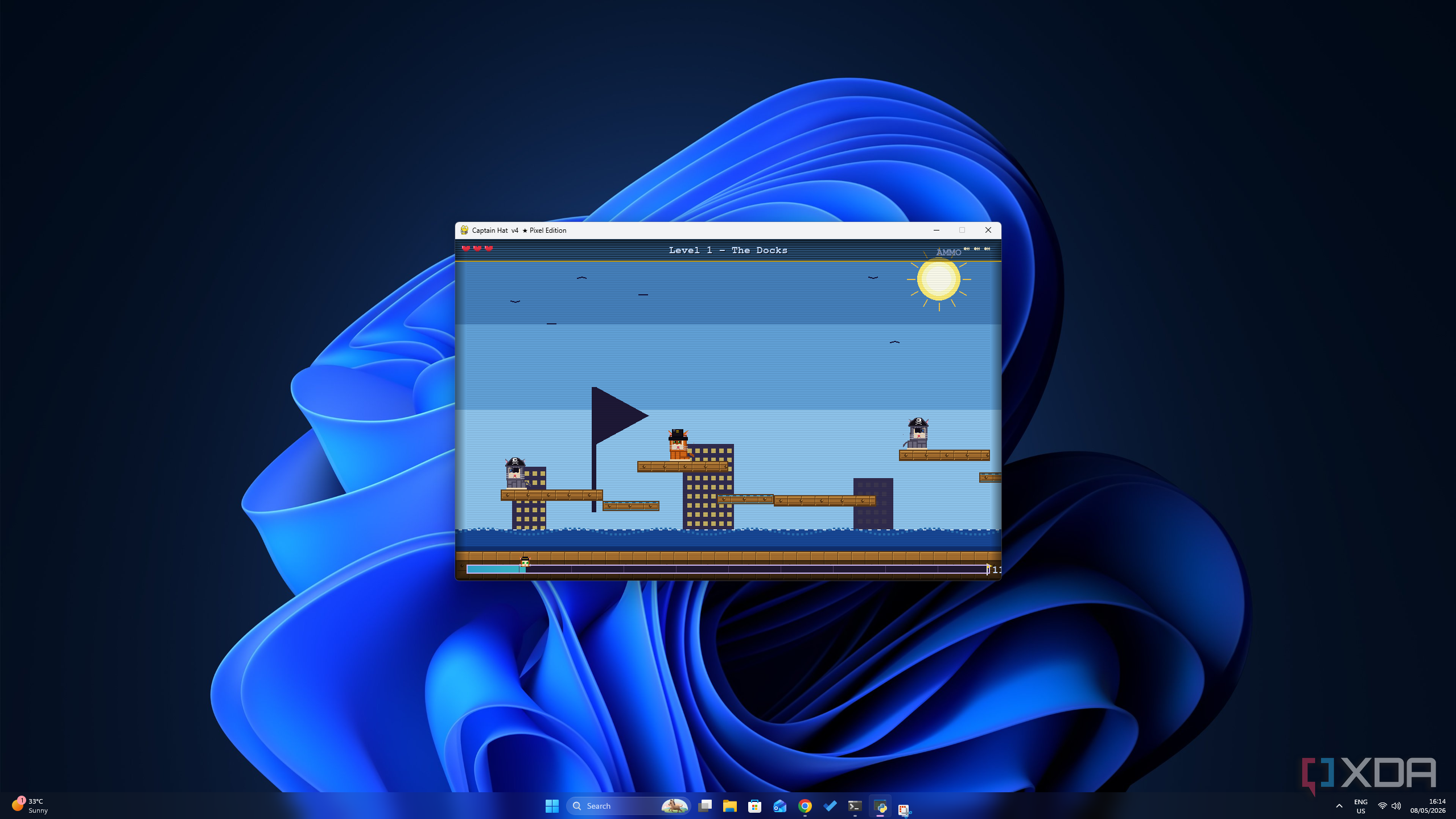Minimize the Captain Hat game window
Screen dimensions: 1456x819
[936, 231]
